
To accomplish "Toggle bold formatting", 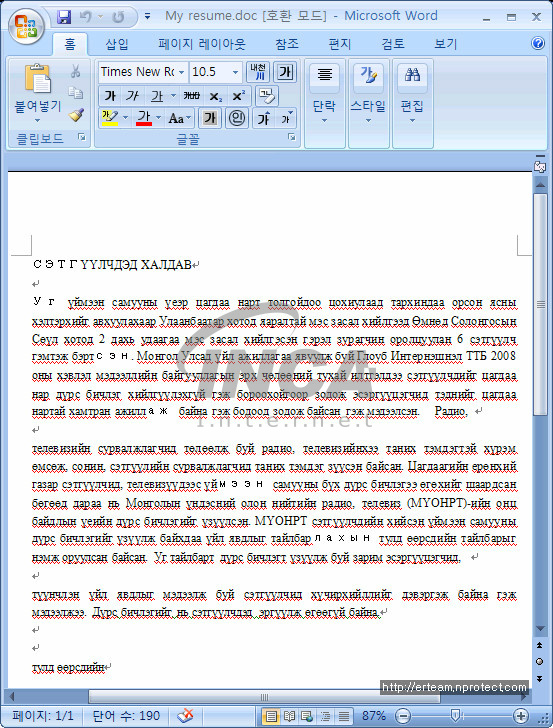I will pos(110,96).
